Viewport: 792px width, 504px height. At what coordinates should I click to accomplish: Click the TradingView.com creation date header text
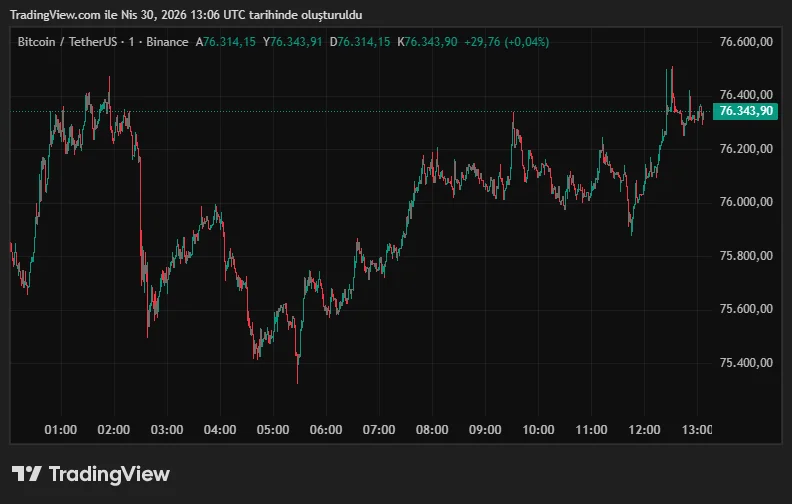point(186,15)
